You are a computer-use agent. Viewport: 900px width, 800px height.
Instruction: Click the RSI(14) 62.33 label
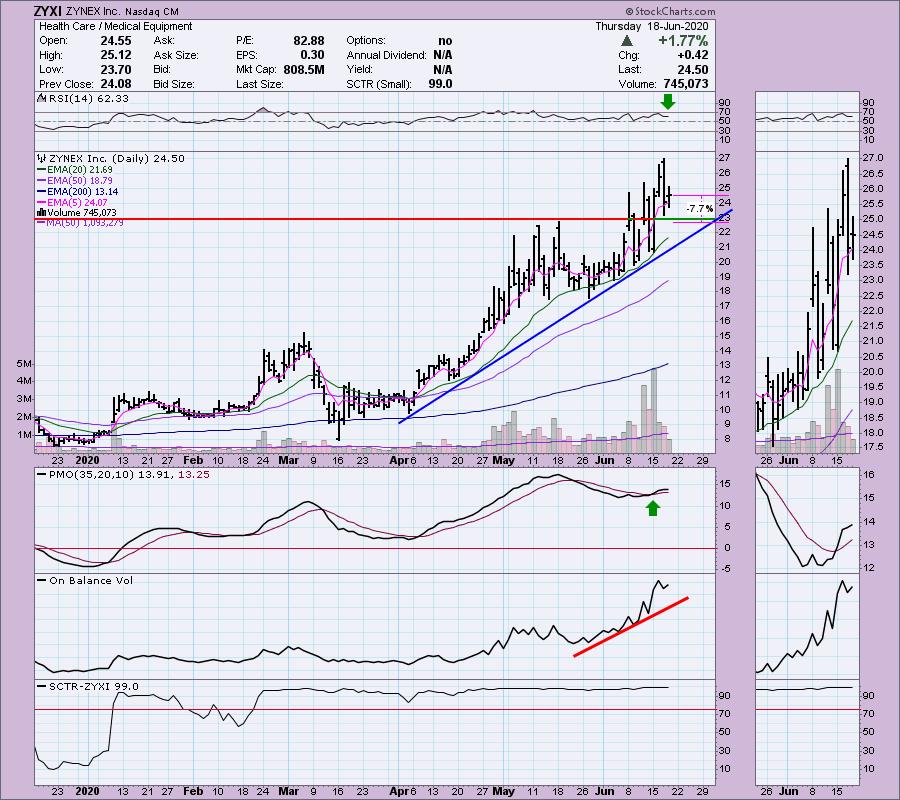(x=89, y=99)
